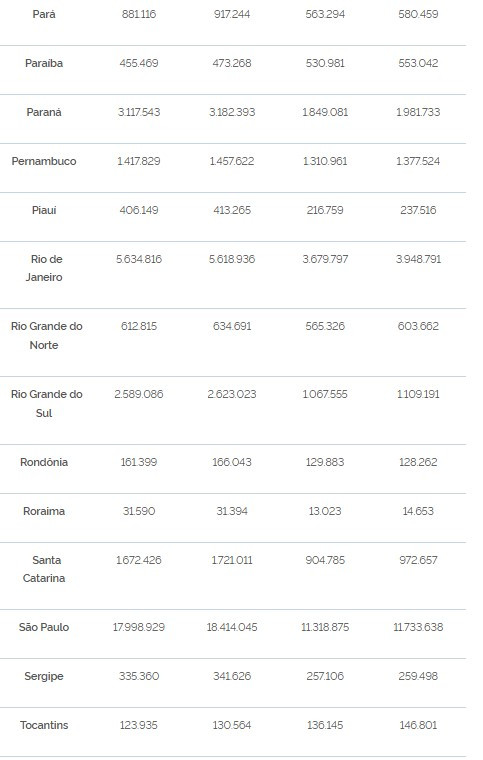Click the São Paulo value 17.998.929

pyautogui.click(x=139, y=627)
